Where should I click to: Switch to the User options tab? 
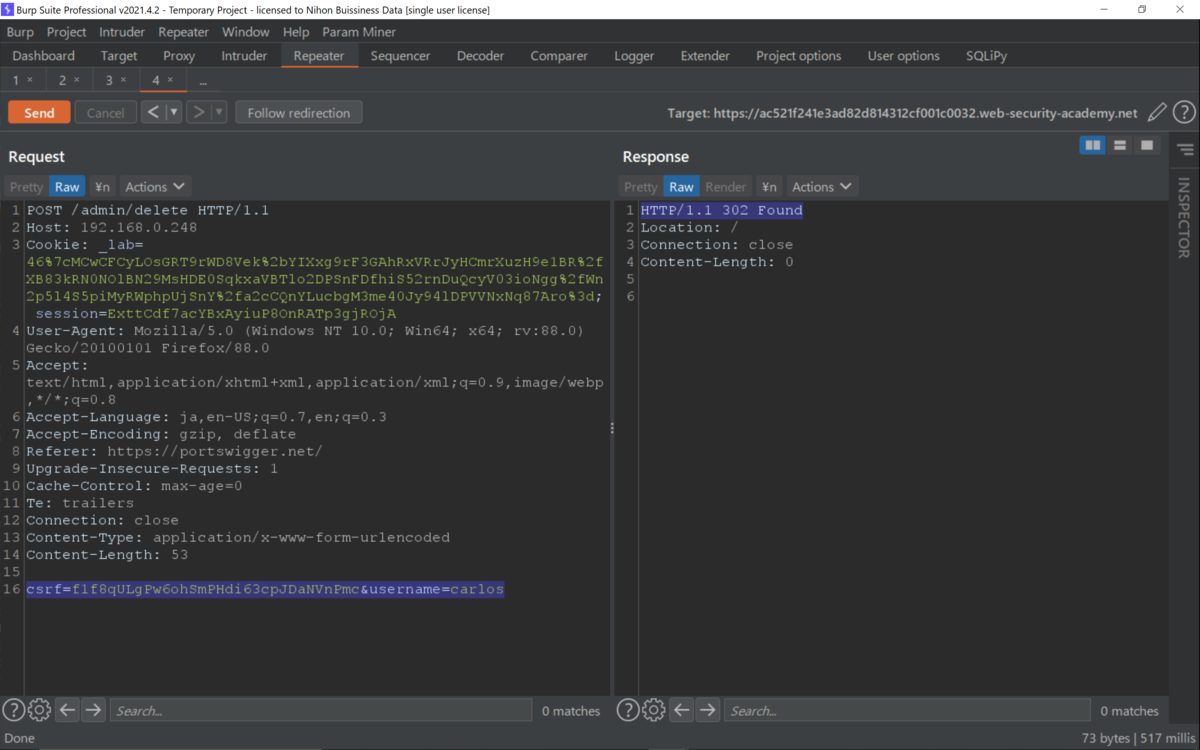point(904,56)
